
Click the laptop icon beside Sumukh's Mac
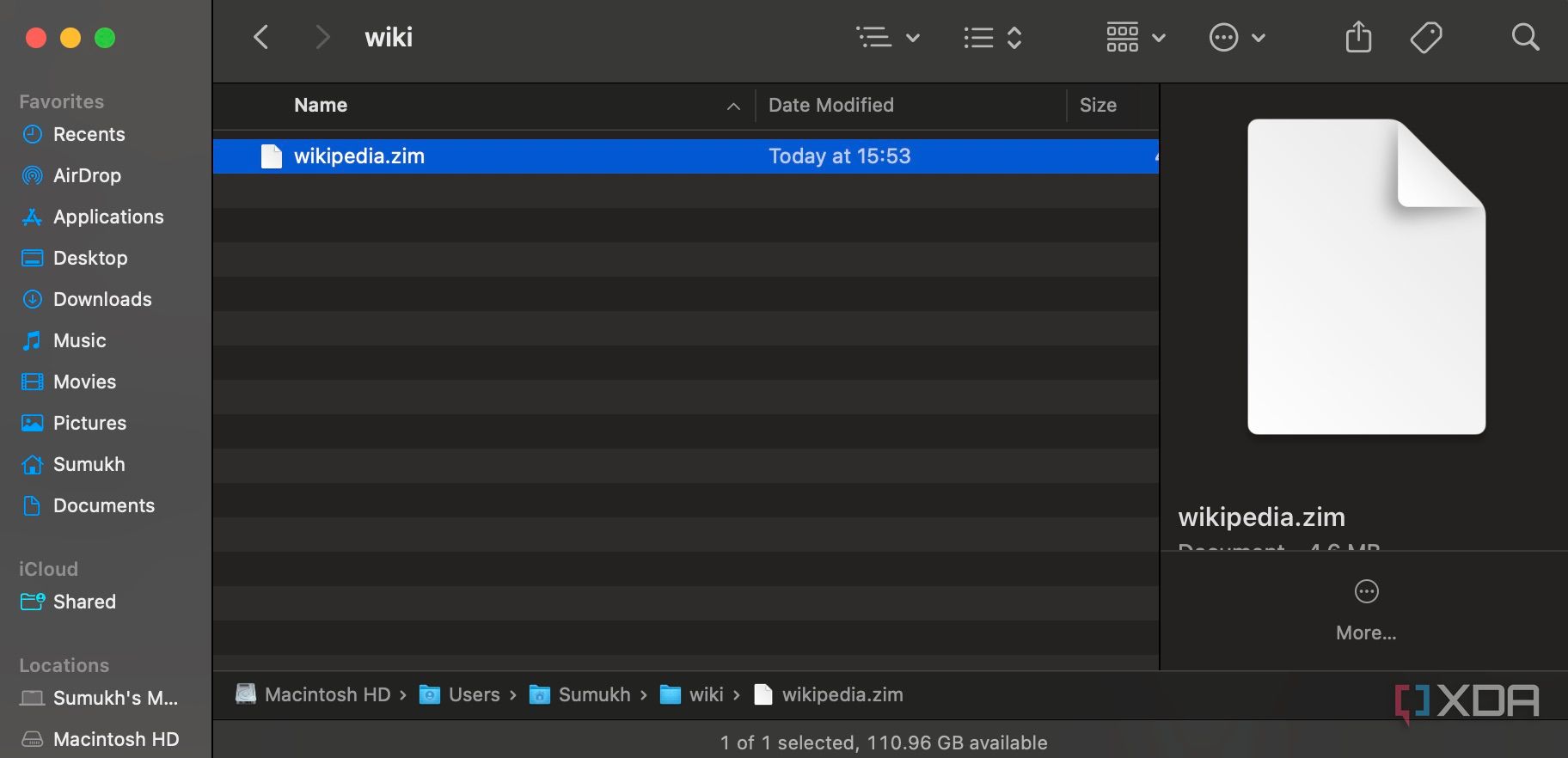click(x=33, y=698)
